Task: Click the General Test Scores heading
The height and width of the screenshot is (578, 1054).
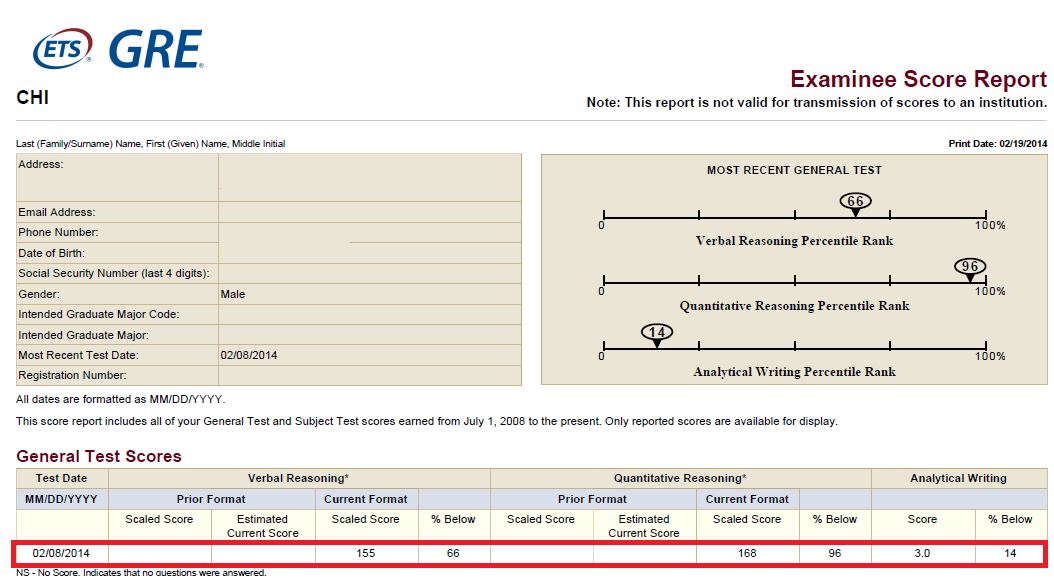Action: point(99,456)
